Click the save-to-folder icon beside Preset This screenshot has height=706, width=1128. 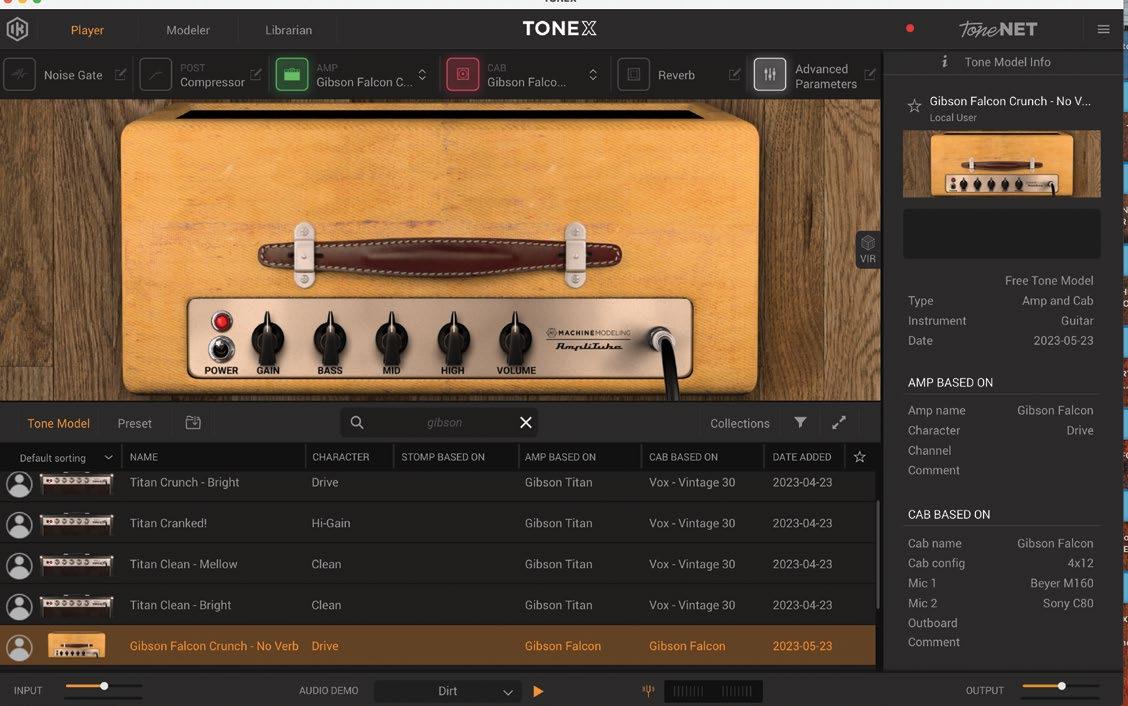(193, 423)
